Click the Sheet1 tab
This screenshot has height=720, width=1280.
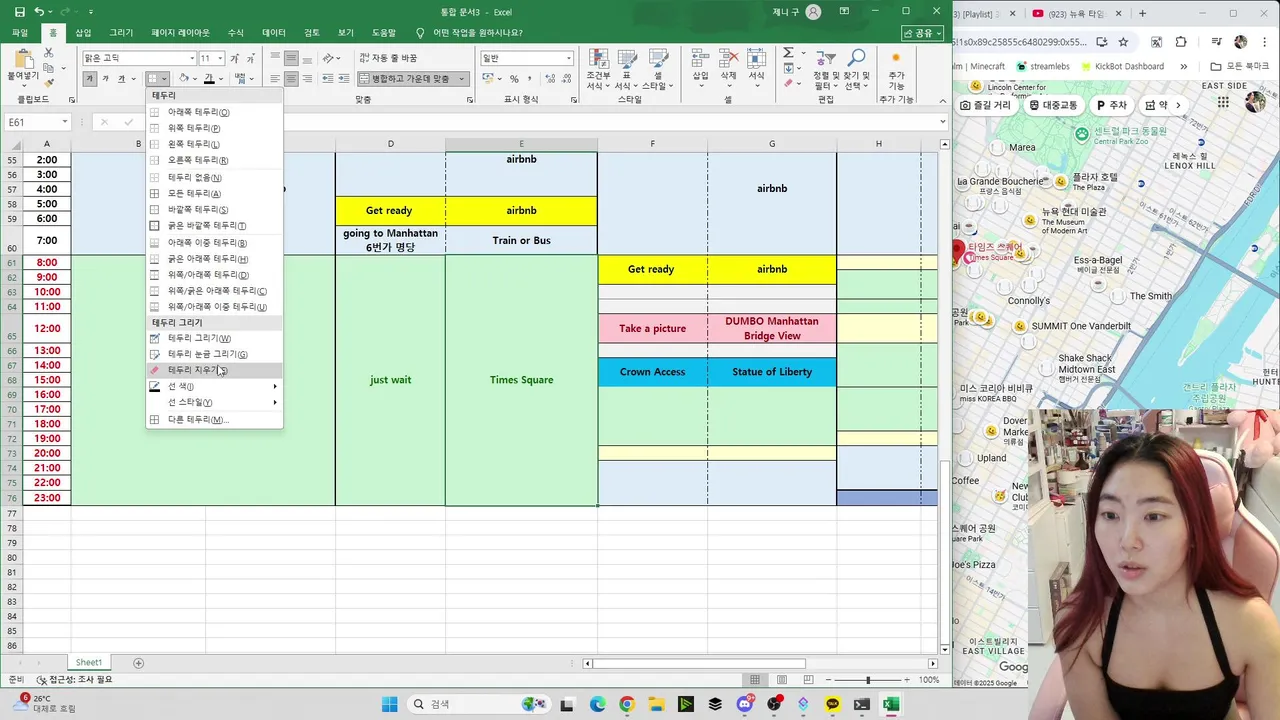click(89, 663)
